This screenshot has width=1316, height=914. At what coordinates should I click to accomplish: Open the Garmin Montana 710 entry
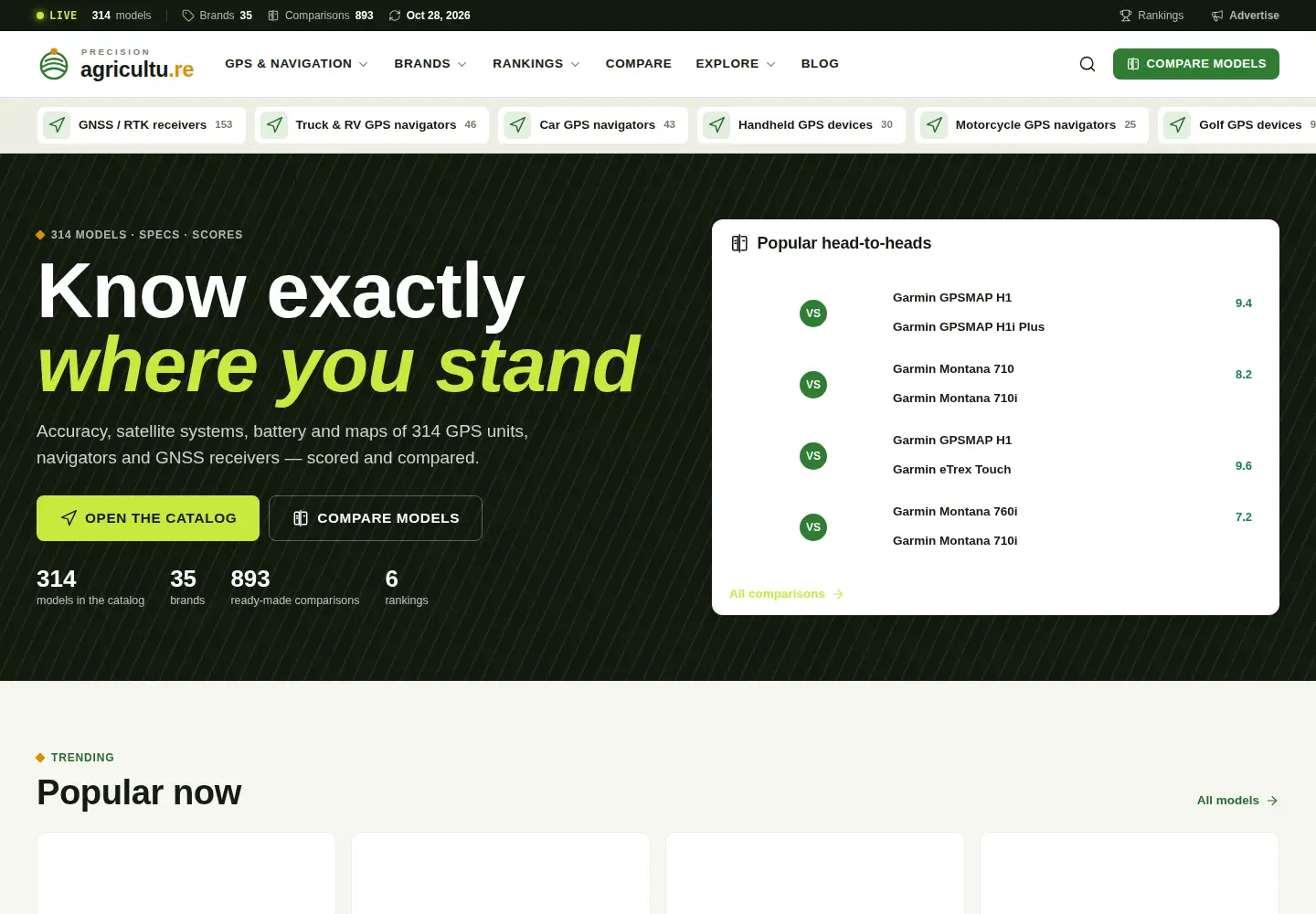coord(953,369)
